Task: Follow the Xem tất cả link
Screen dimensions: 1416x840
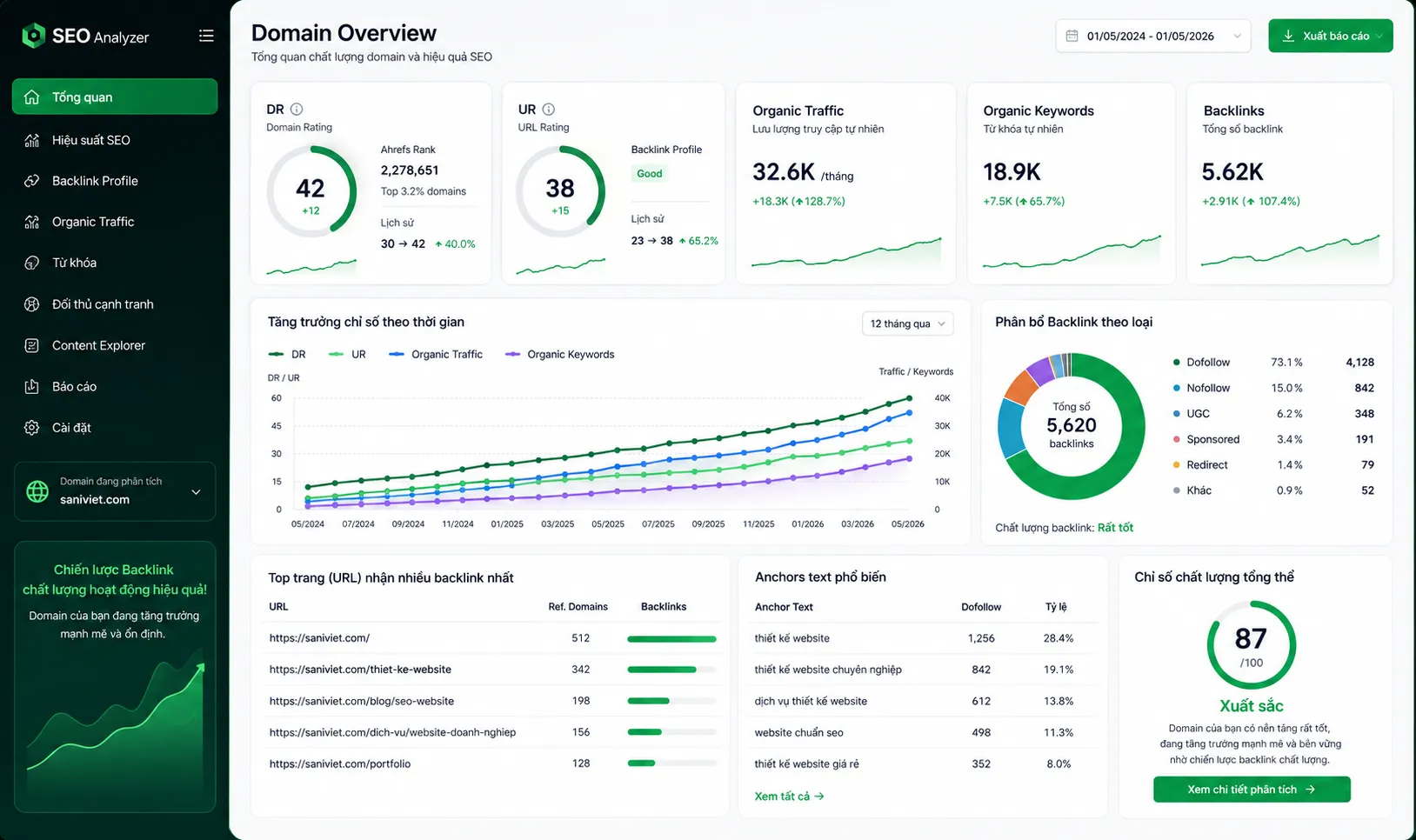Action: 789,797
